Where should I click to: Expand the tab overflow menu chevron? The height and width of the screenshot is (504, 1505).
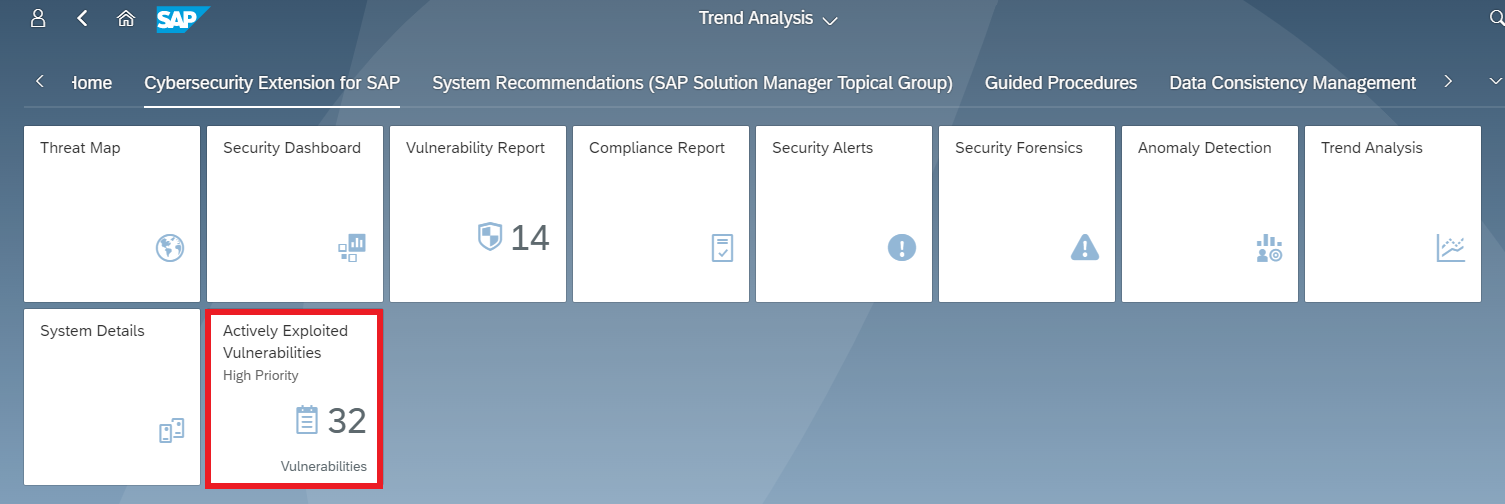pyautogui.click(x=1495, y=82)
